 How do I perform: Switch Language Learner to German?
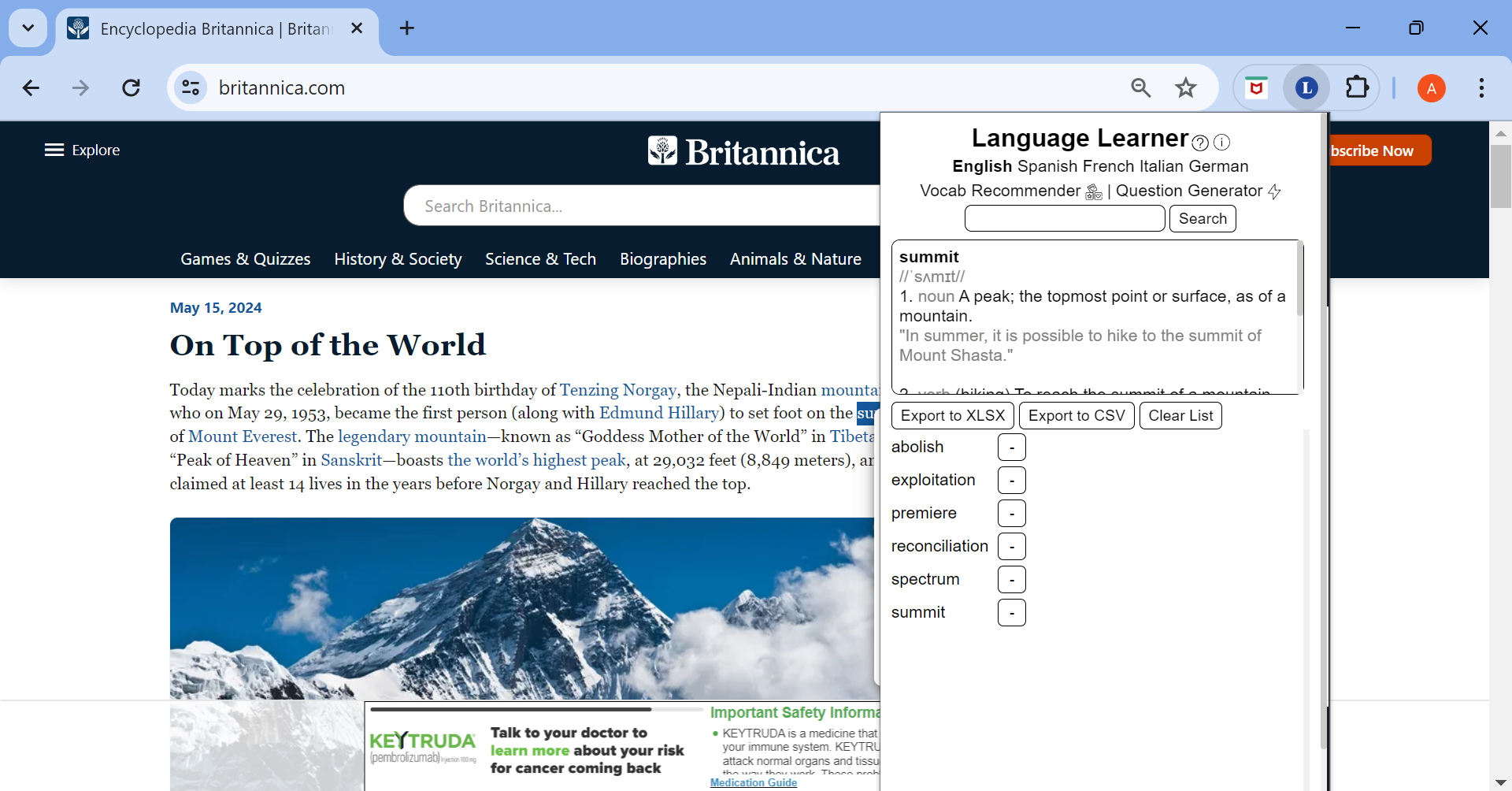click(1218, 166)
